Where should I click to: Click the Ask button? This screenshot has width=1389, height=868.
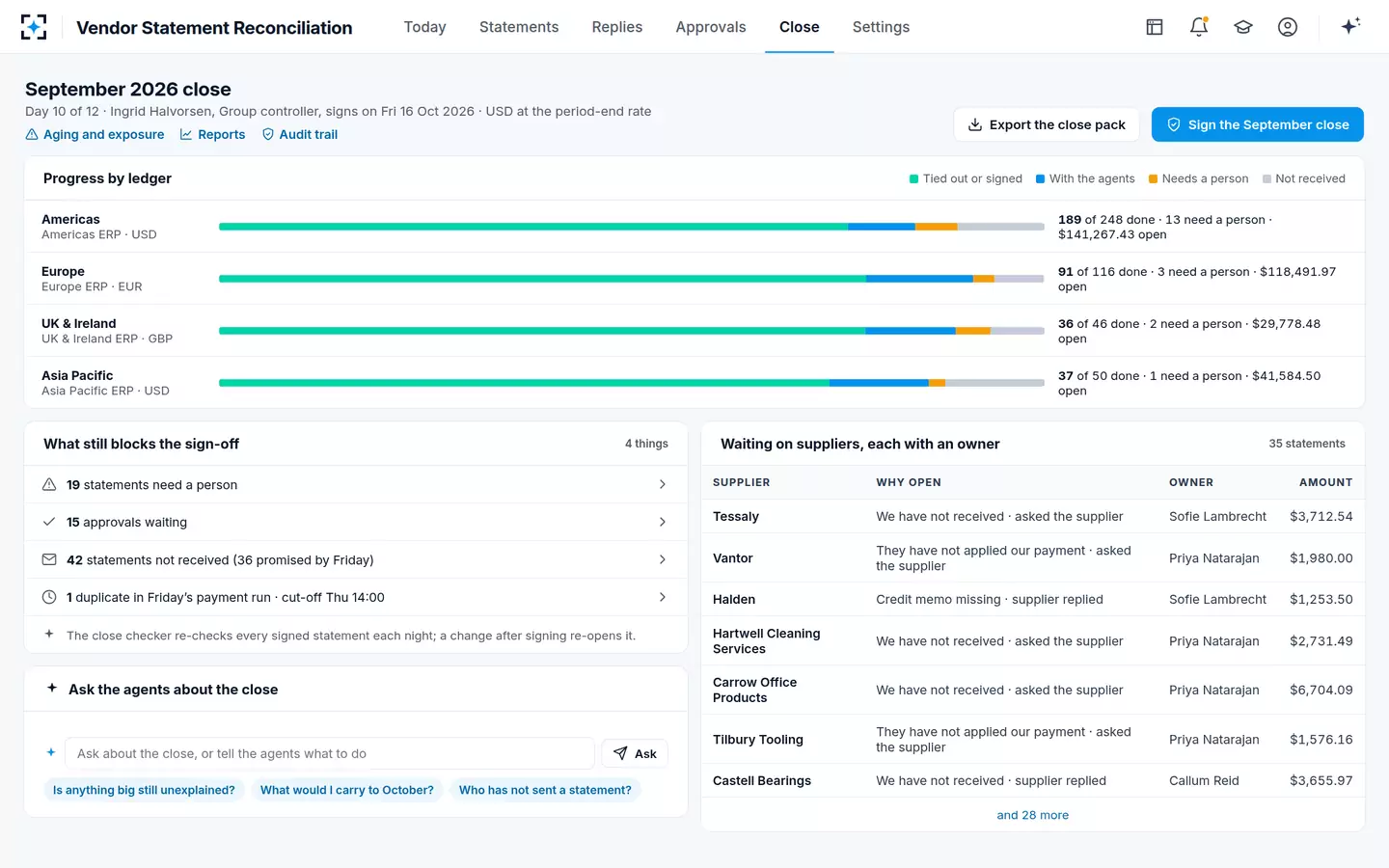coord(635,753)
